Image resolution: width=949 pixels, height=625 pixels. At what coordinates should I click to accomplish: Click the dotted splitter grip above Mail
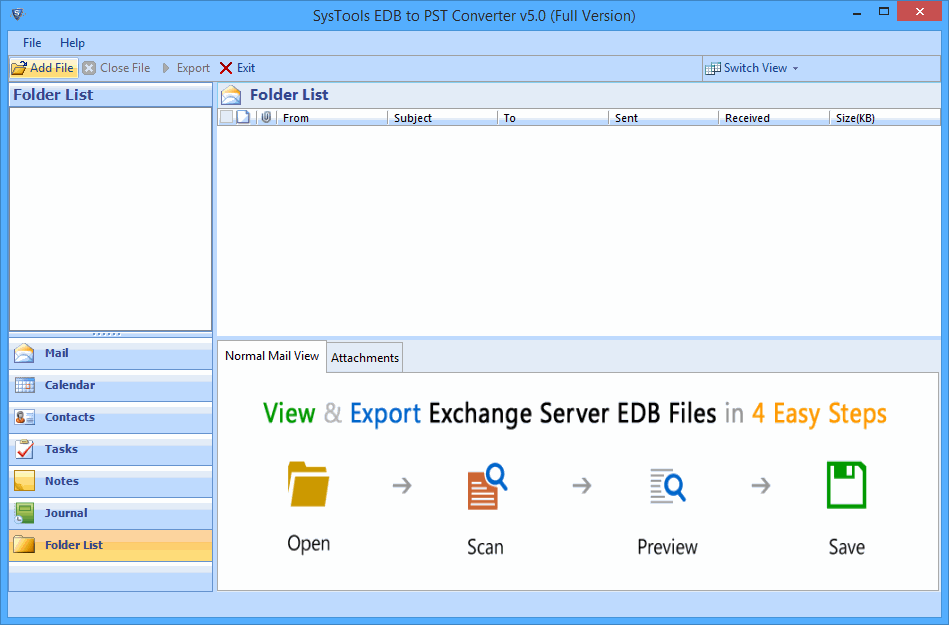pos(107,334)
